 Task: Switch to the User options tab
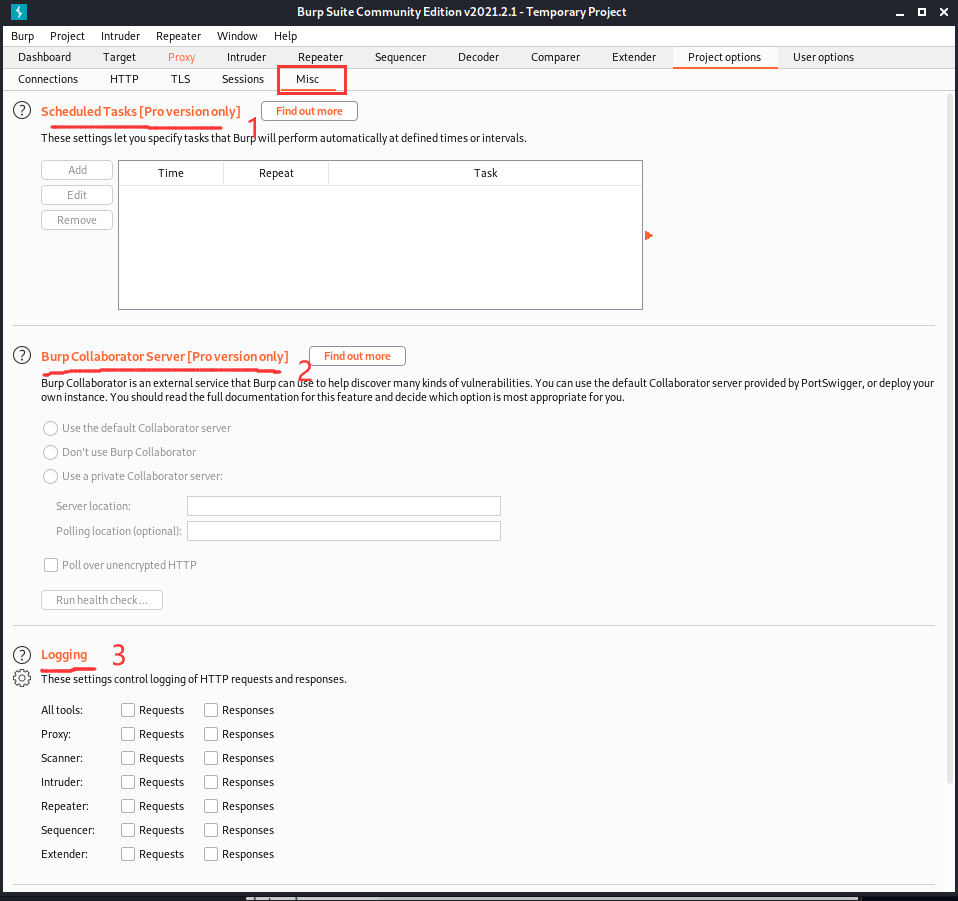(823, 57)
